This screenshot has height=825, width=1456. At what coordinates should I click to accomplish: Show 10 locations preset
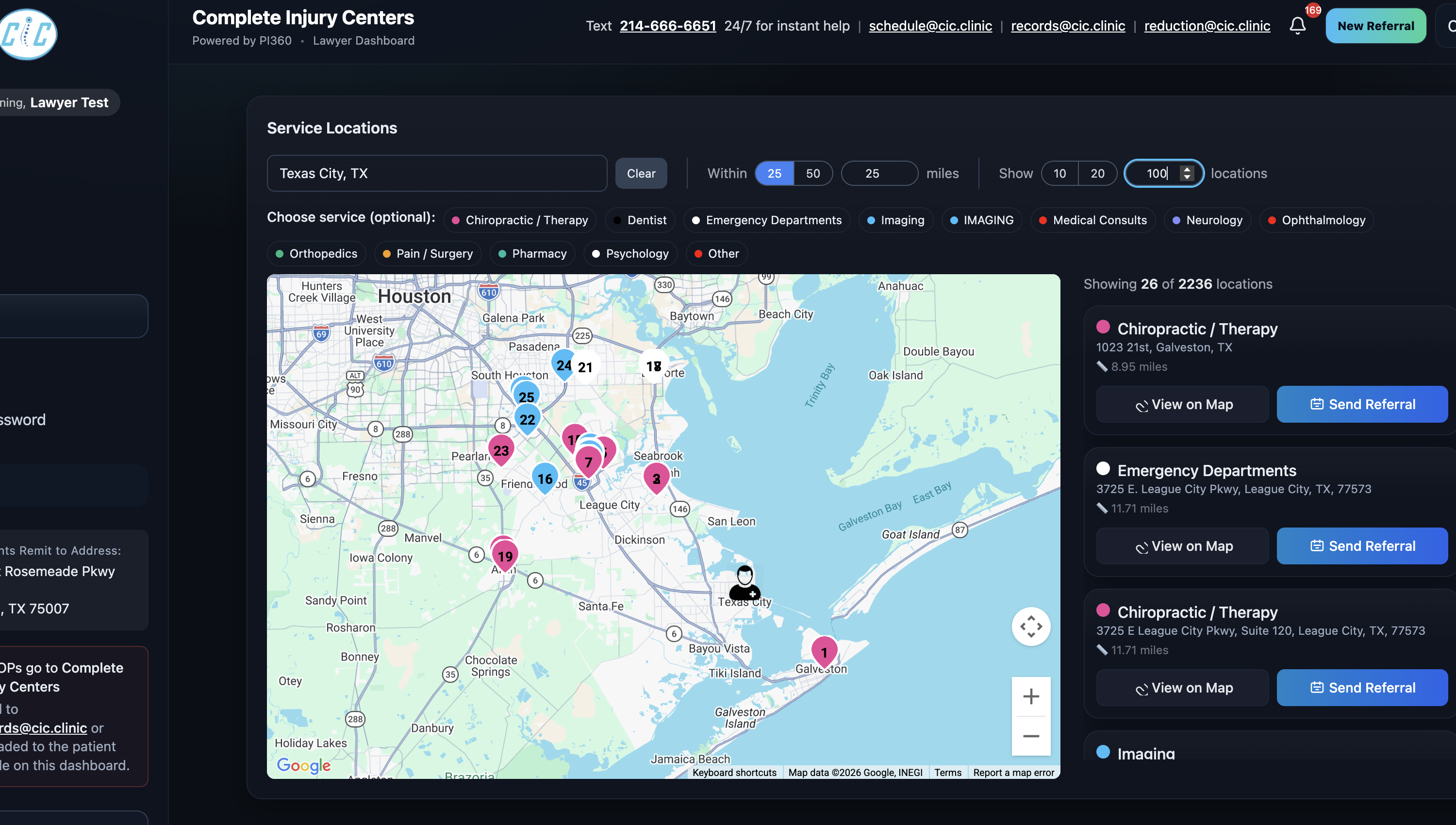pos(1059,173)
